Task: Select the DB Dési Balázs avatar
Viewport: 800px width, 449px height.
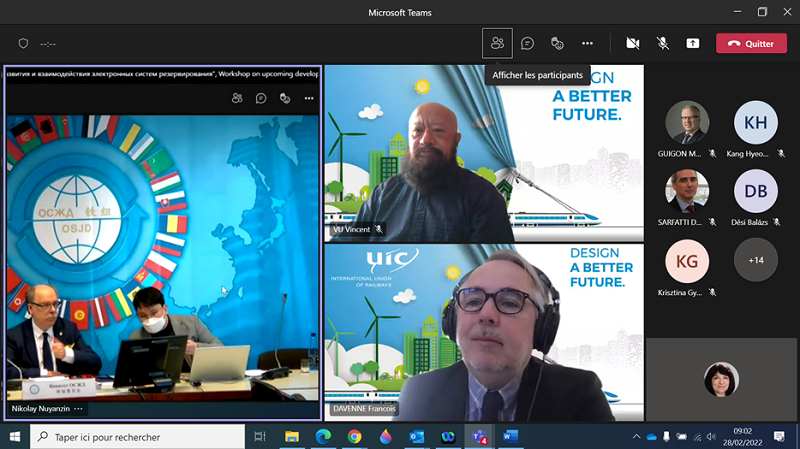Action: (755, 191)
